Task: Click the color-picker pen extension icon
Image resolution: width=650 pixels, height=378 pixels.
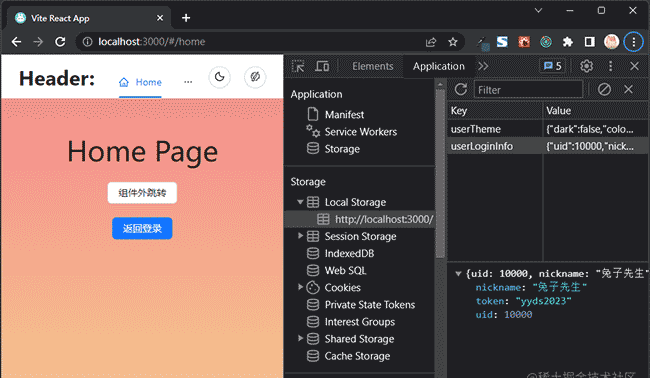Action: (x=483, y=43)
